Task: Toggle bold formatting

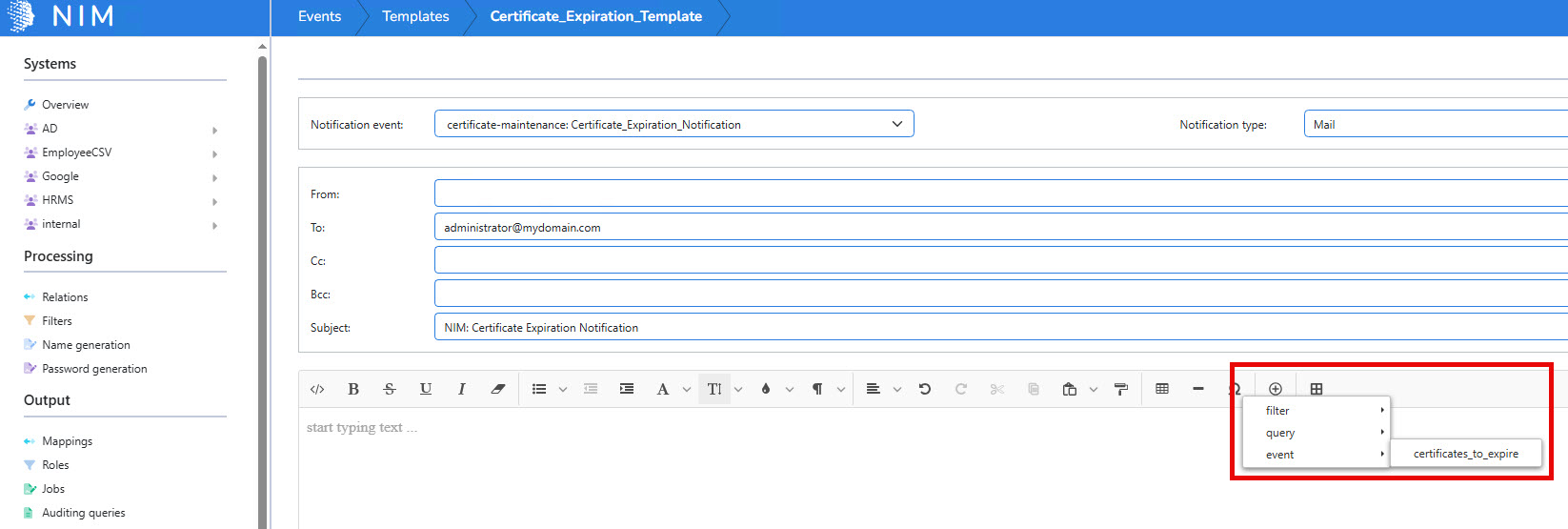Action: tap(353, 389)
